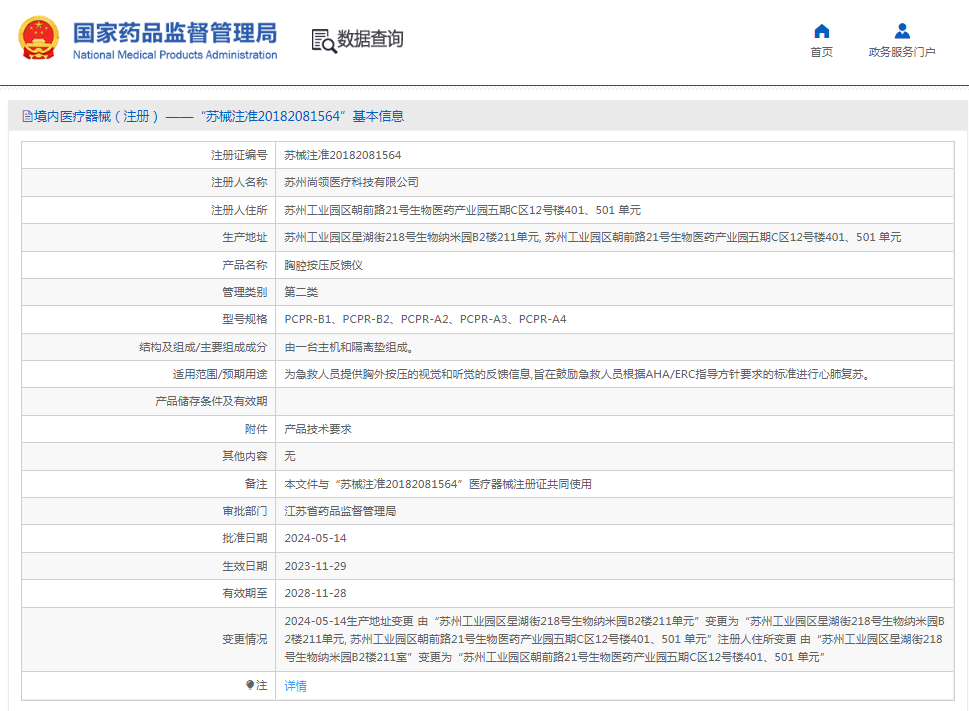The width and height of the screenshot is (969, 711).
Task: Click the 产品技术要求 attachment entry
Action: click(x=317, y=429)
